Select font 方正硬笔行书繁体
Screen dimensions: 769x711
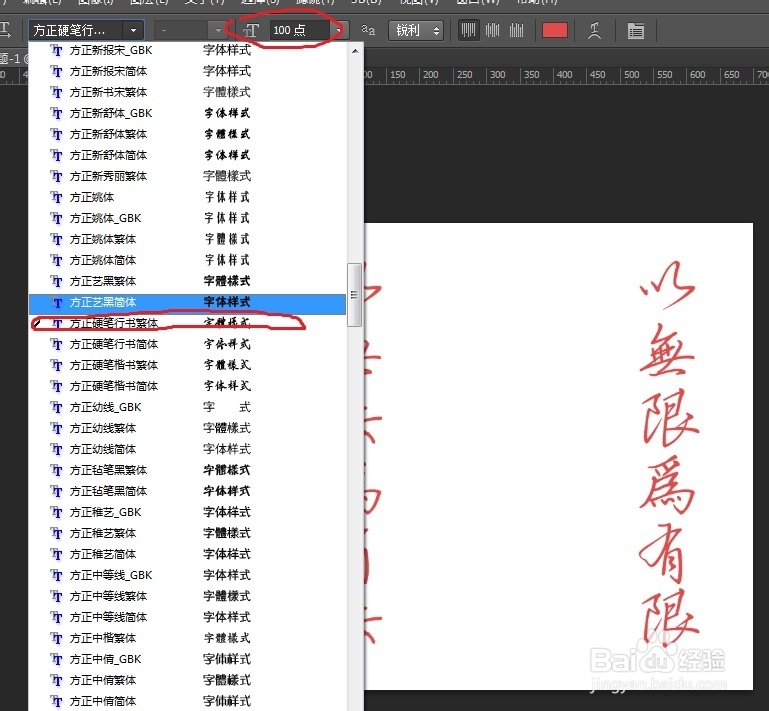tap(187, 323)
